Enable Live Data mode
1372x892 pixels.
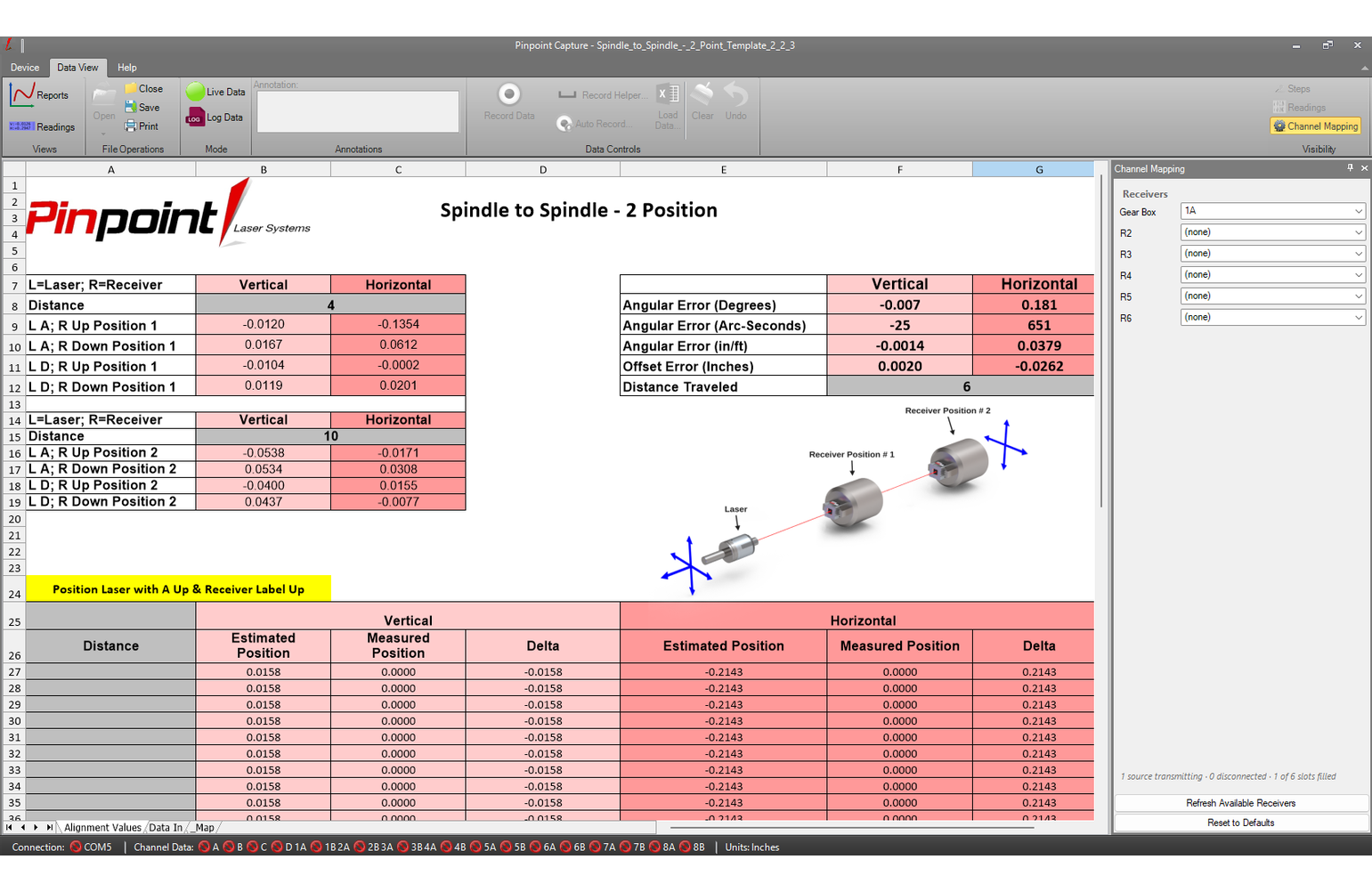pos(215,92)
